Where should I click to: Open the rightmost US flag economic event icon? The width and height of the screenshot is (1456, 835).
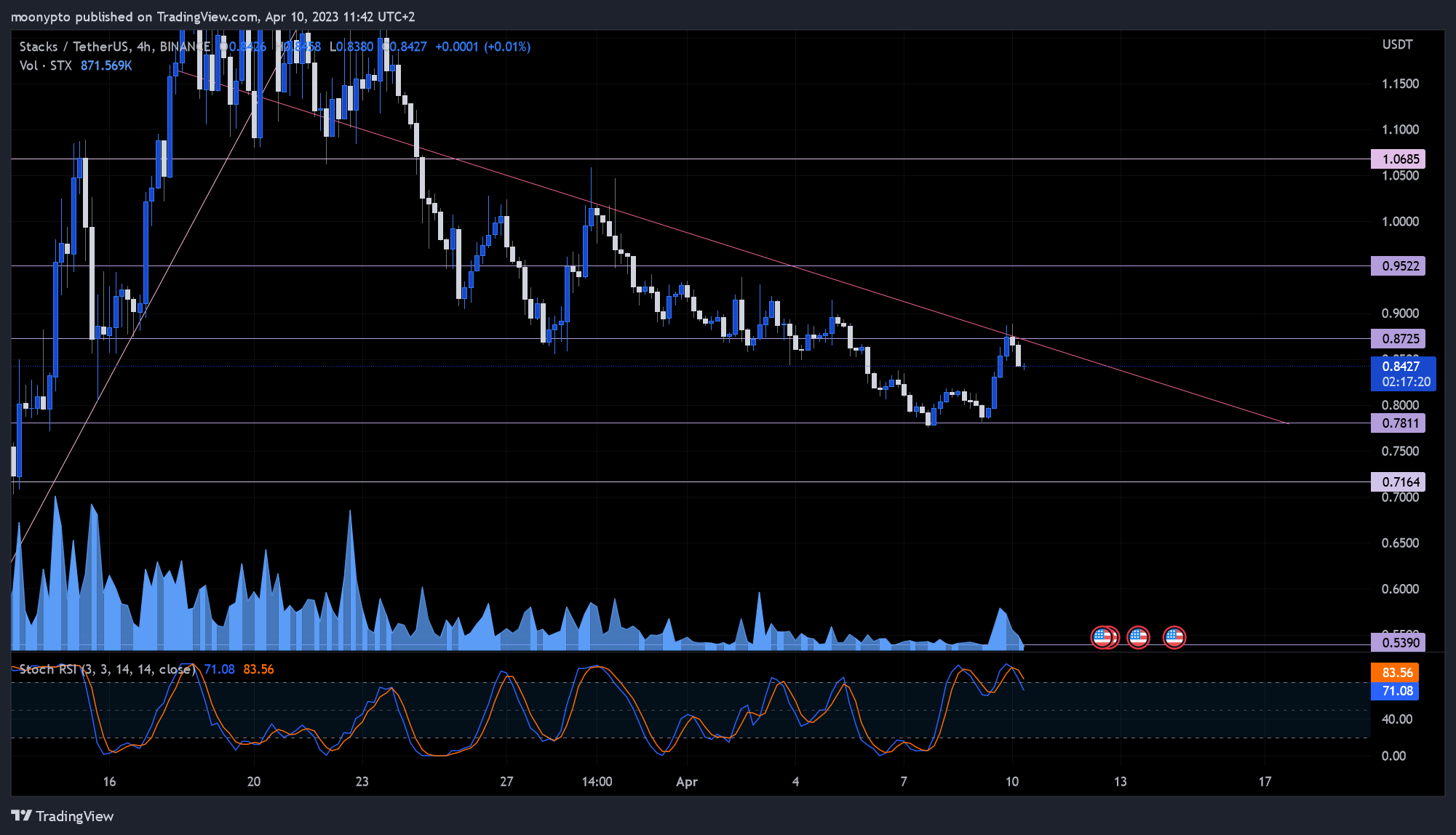pyautogui.click(x=1174, y=638)
